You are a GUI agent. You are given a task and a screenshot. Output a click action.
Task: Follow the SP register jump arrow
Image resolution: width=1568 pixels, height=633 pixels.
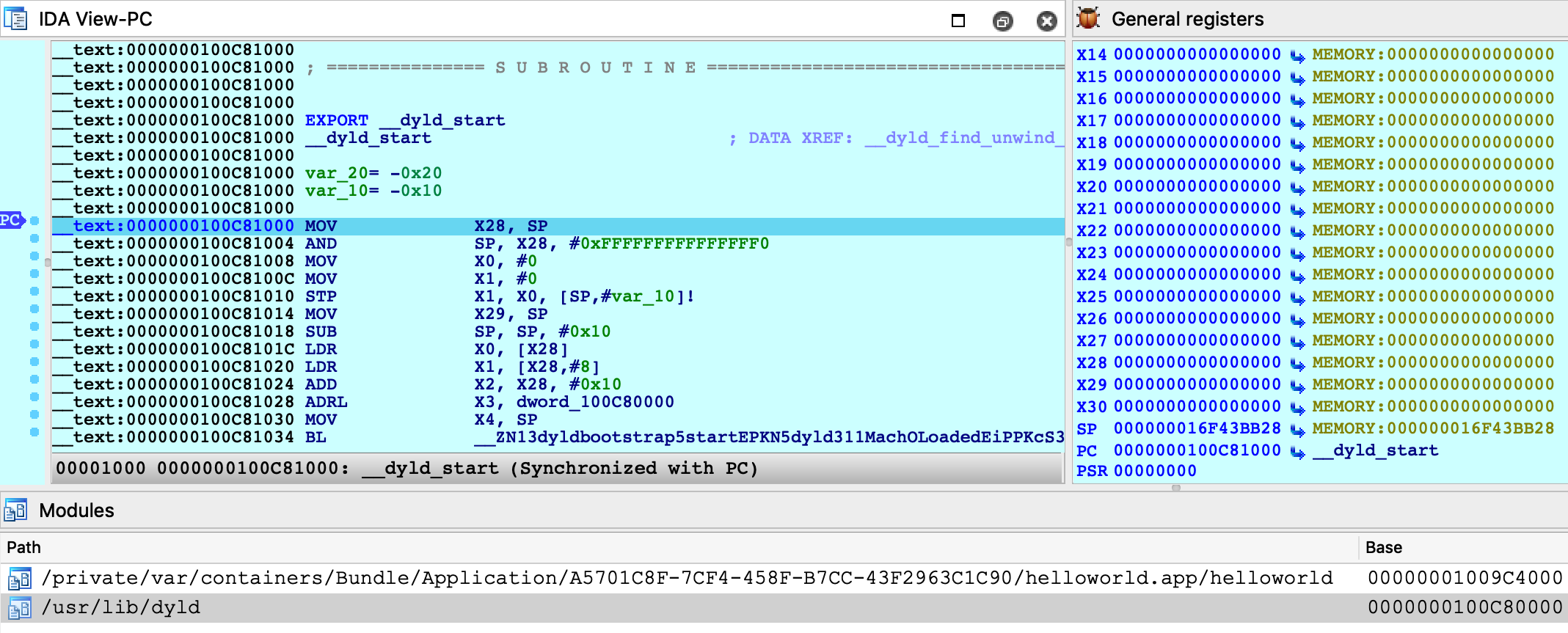pyautogui.click(x=1297, y=429)
